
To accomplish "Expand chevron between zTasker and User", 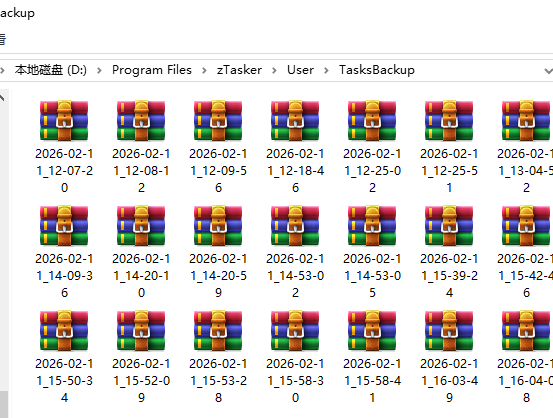I will [274, 71].
